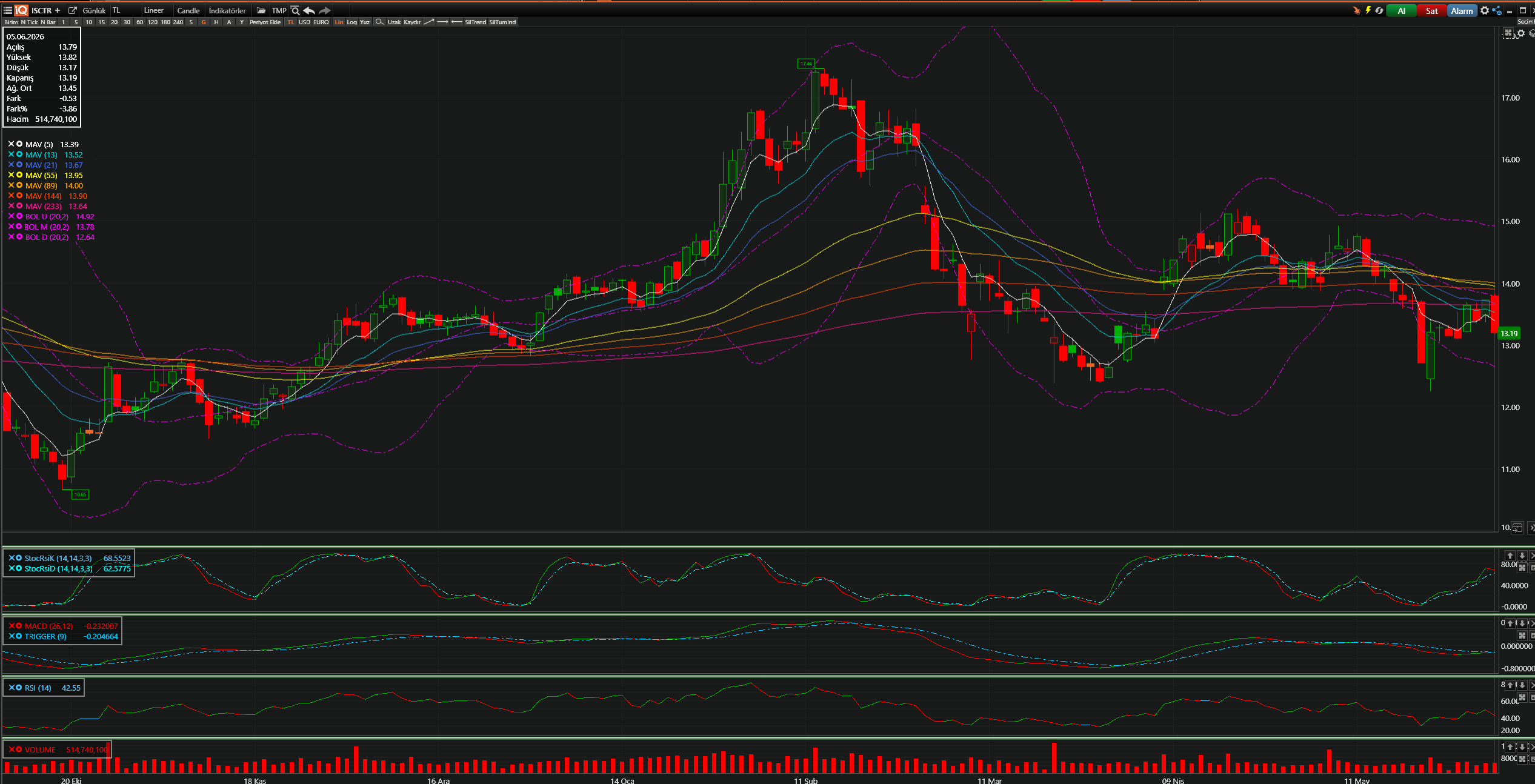Move StocRsi panel up arrow
This screenshot has width=1535, height=784.
tap(1510, 556)
